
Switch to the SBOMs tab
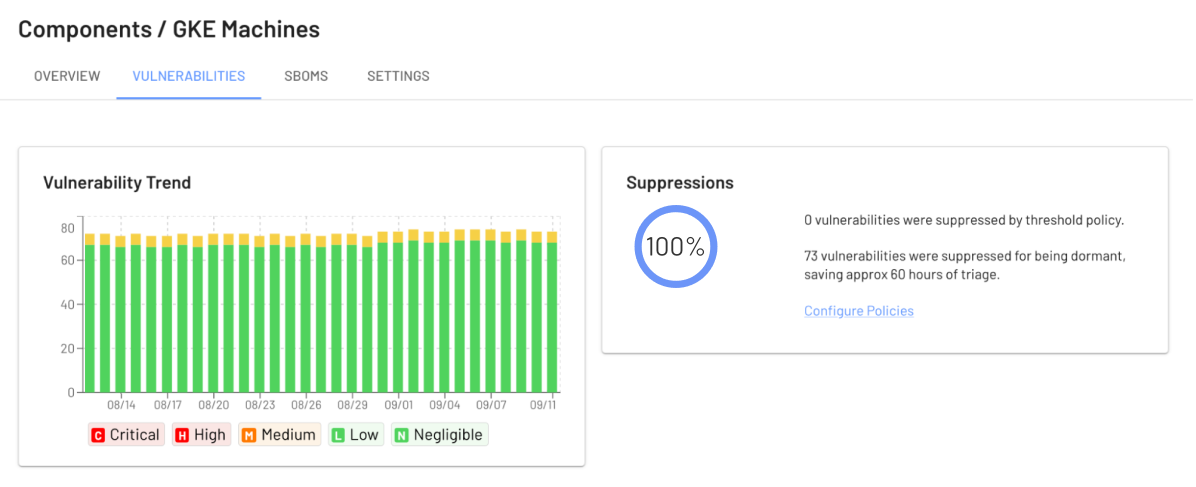(x=306, y=76)
